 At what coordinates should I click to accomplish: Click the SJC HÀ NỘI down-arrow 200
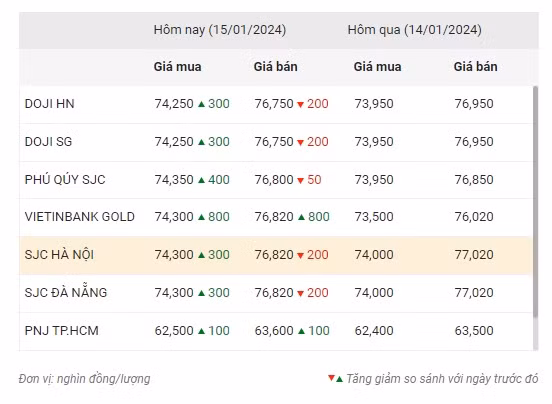click(x=313, y=255)
